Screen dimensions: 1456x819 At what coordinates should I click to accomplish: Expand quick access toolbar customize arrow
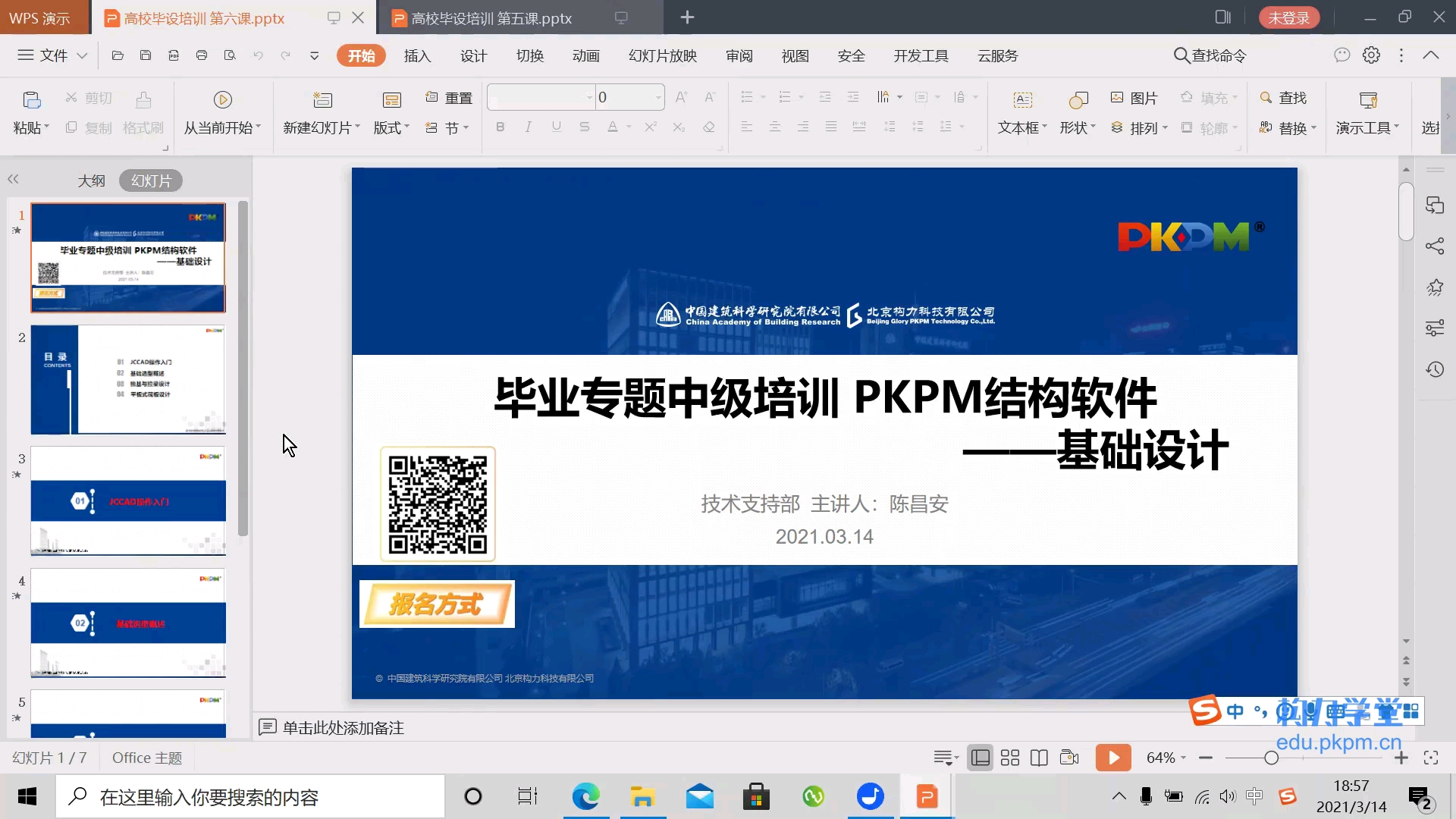(314, 55)
